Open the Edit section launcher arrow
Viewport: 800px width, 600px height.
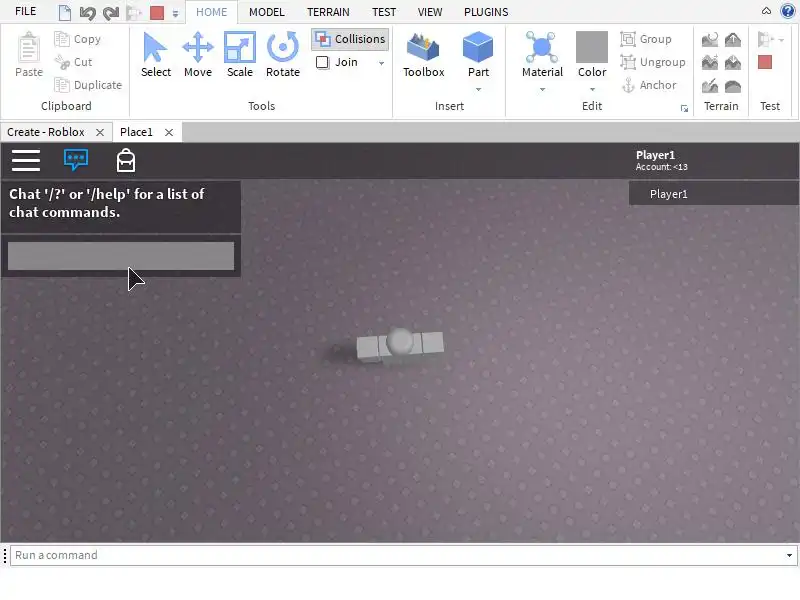(684, 108)
